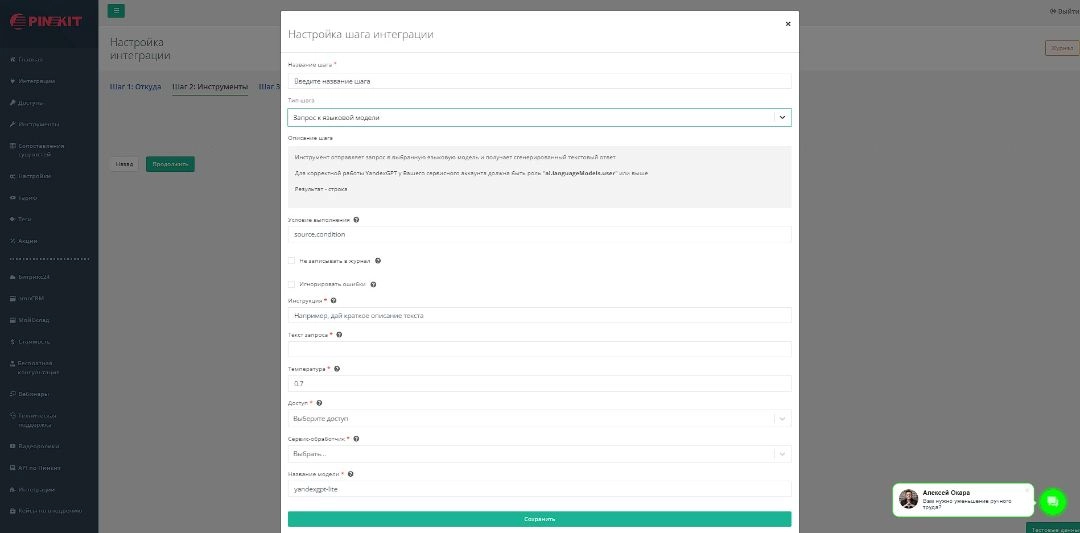Focus the 'Температура' value field
The width and height of the screenshot is (1080, 533).
tap(539, 383)
